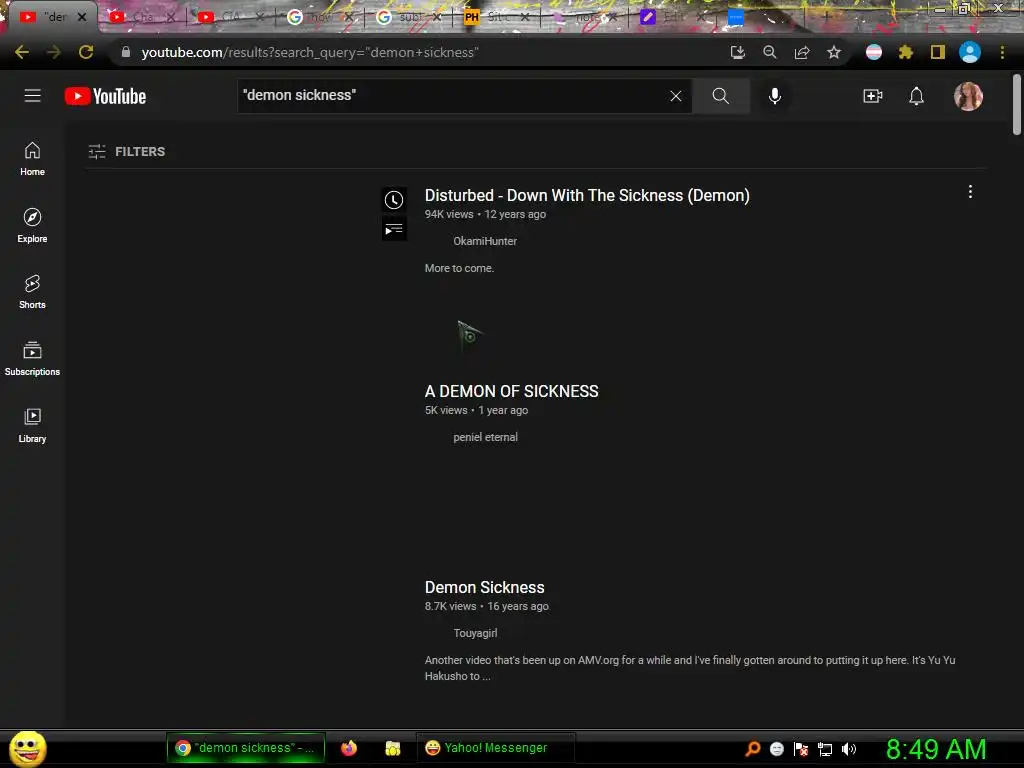
Task: Click the browser Forward arrow
Action: 54,52
